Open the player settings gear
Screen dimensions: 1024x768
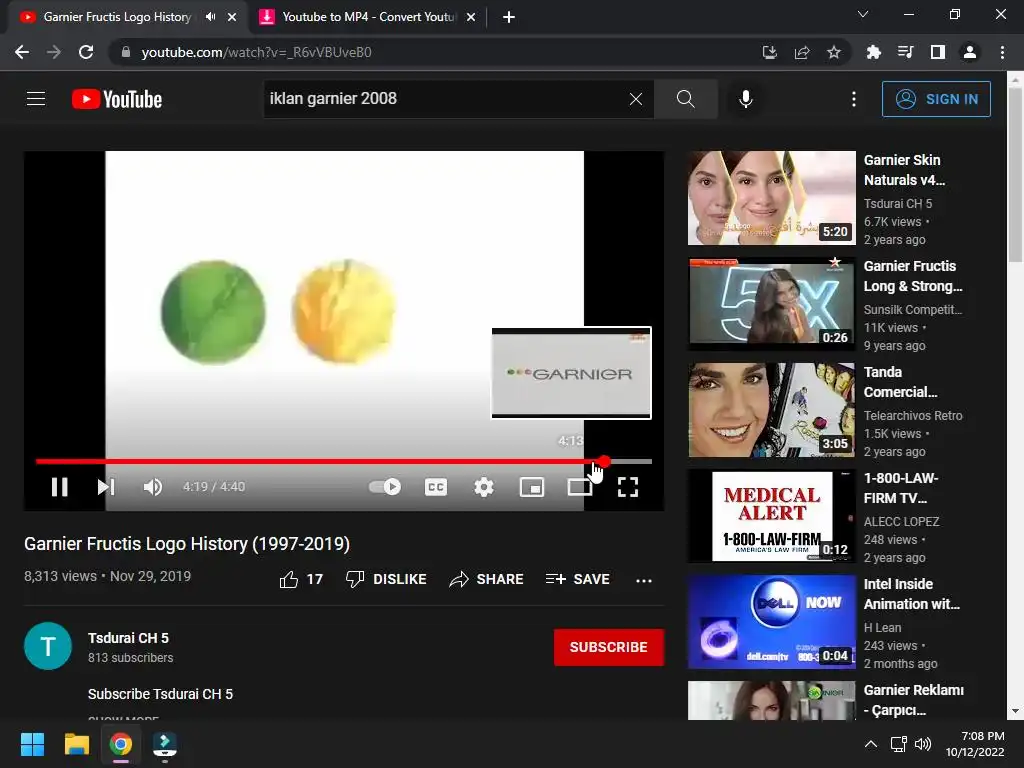tap(483, 487)
